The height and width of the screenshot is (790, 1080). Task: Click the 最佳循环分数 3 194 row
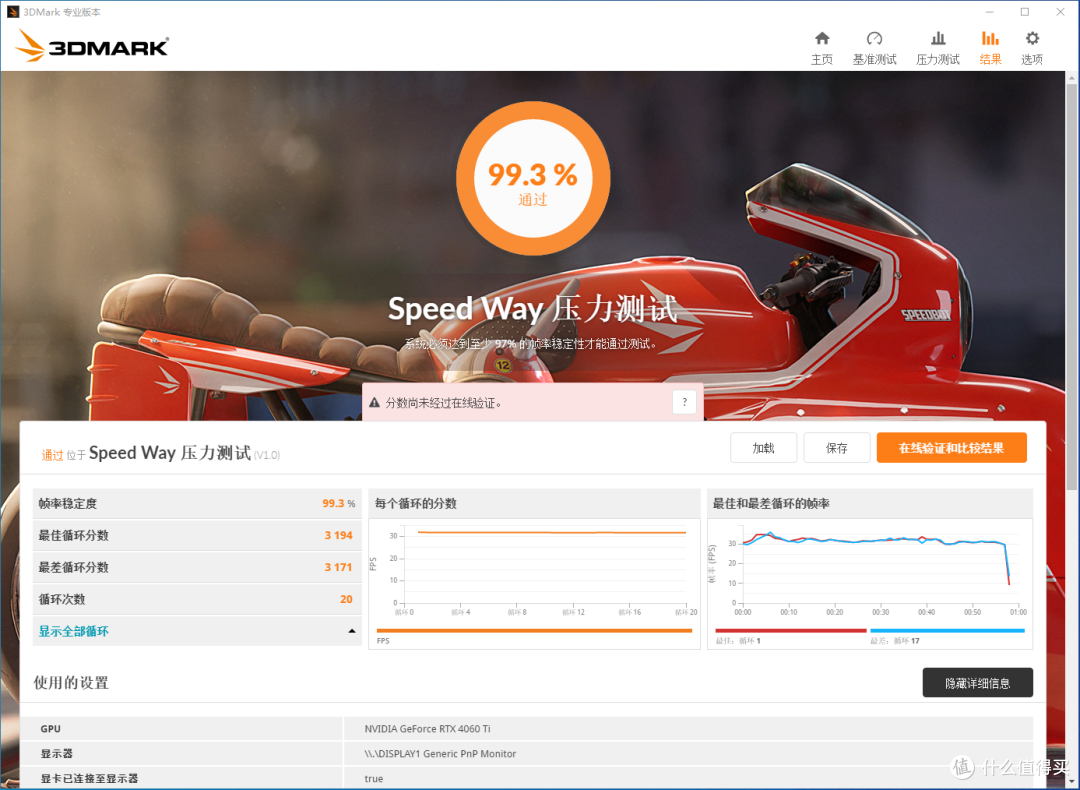[x=197, y=535]
